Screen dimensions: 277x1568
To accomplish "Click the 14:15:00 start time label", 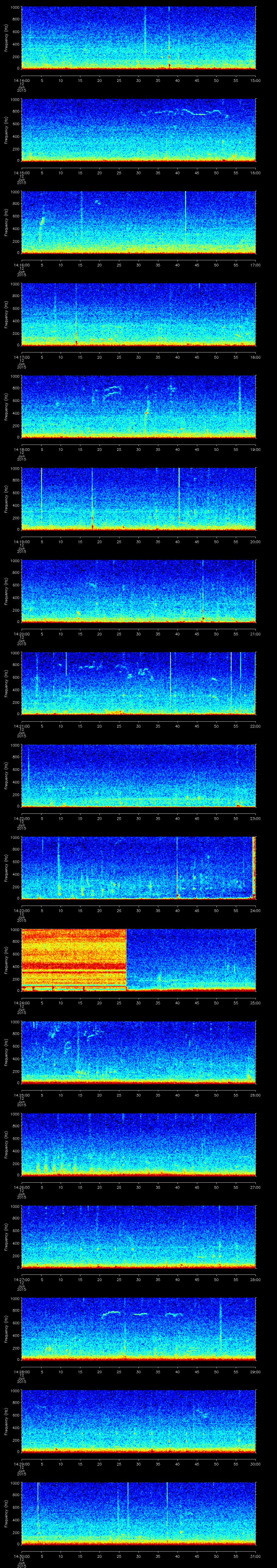I will click(21, 173).
